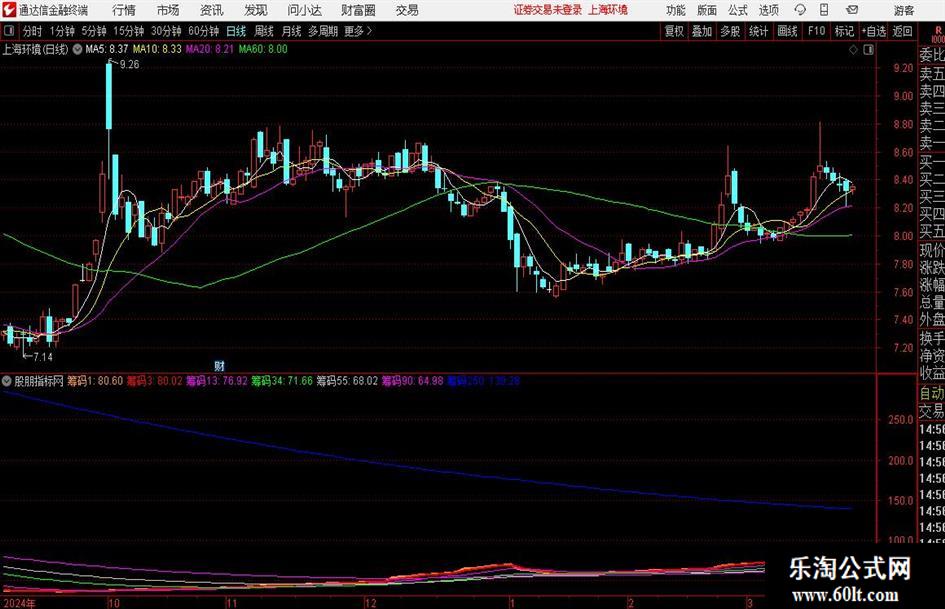Click the 多股 multi-stock button

pos(730,31)
